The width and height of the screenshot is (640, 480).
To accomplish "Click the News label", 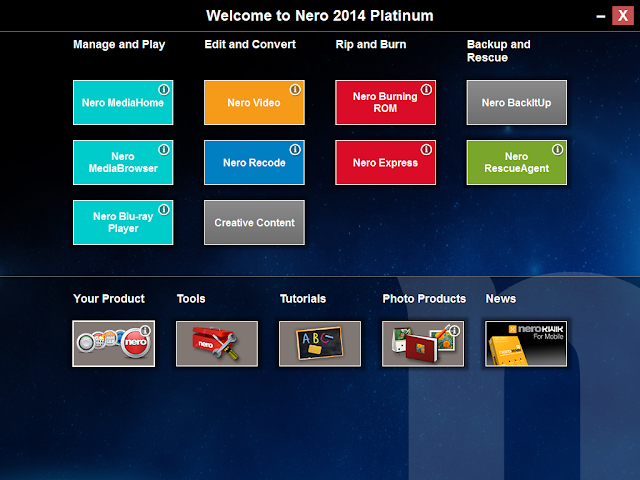I will coord(501,299).
